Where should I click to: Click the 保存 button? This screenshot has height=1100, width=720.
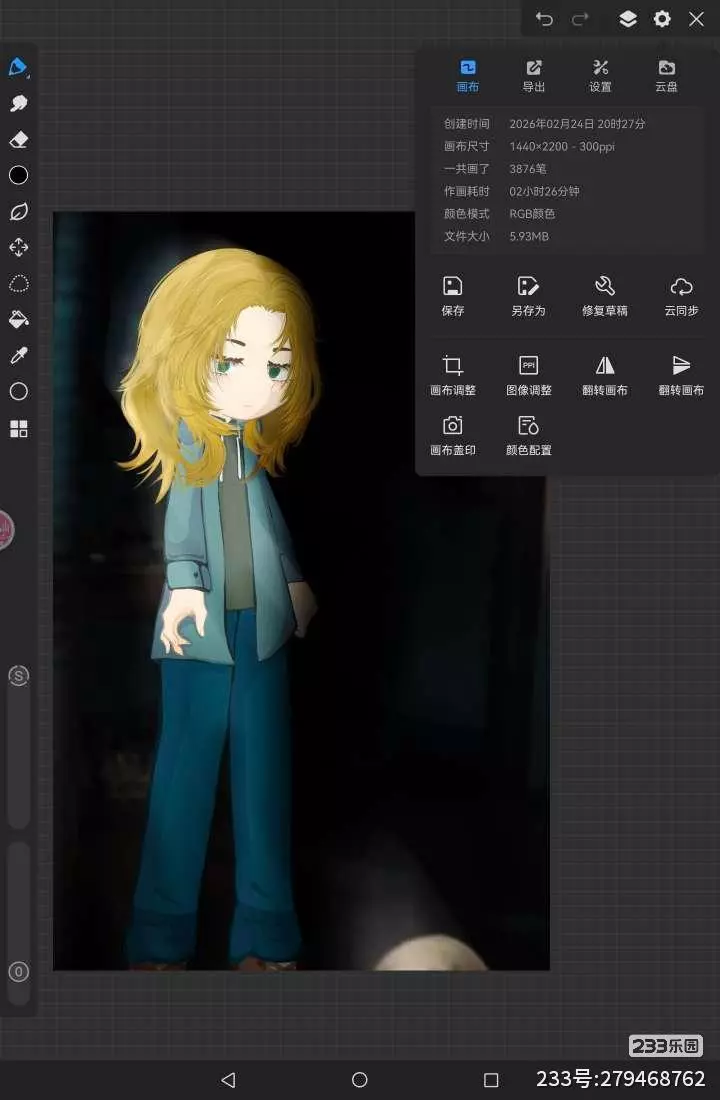tap(453, 296)
